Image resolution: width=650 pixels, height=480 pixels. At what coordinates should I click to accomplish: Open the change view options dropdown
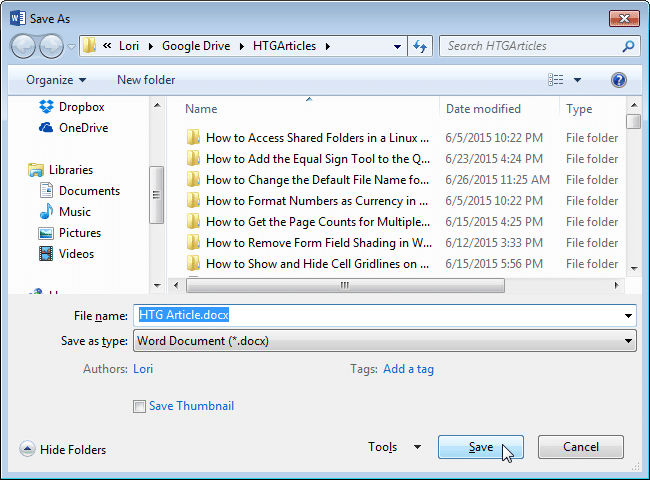tap(578, 80)
